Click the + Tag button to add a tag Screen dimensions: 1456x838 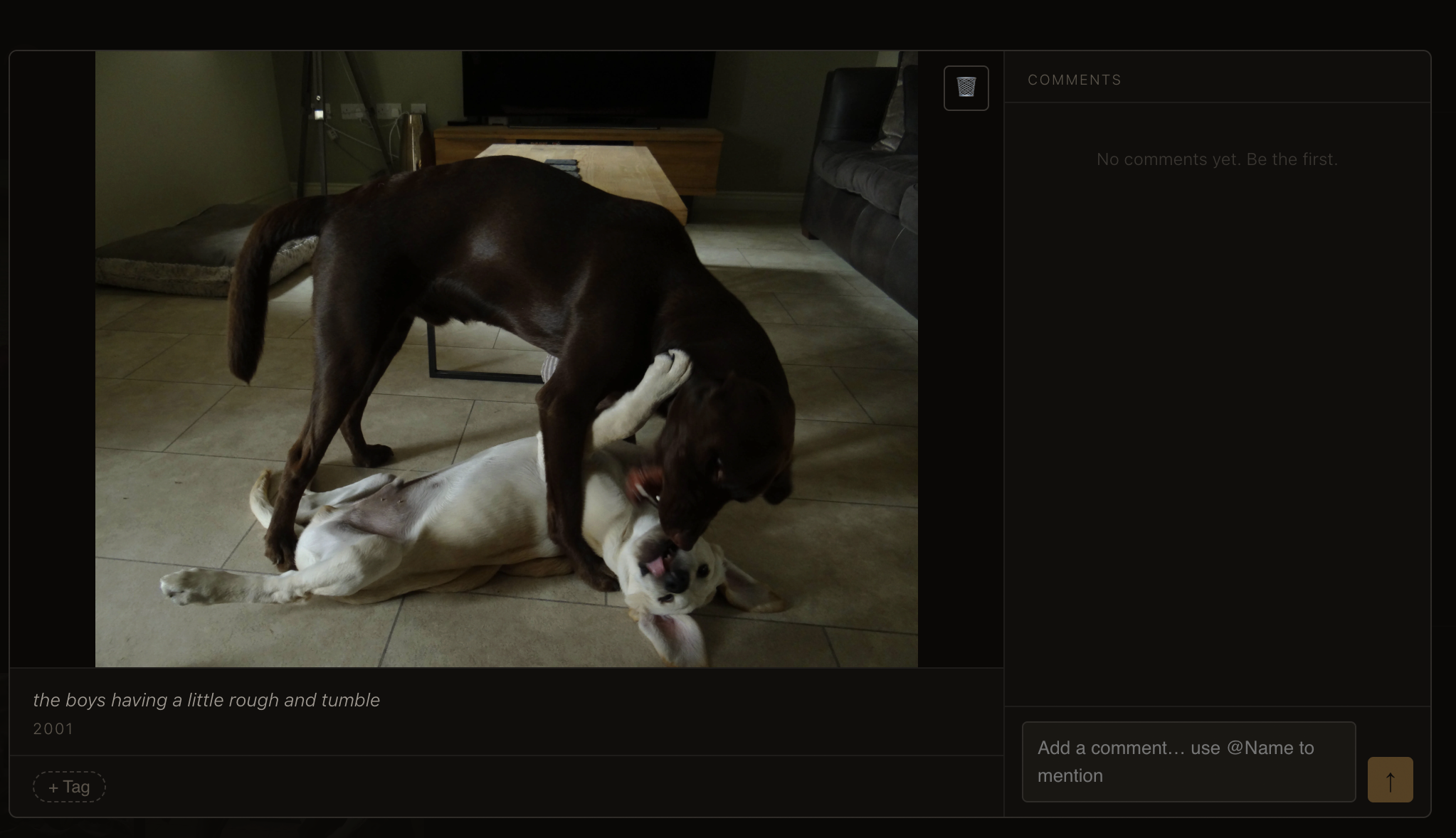pos(68,787)
